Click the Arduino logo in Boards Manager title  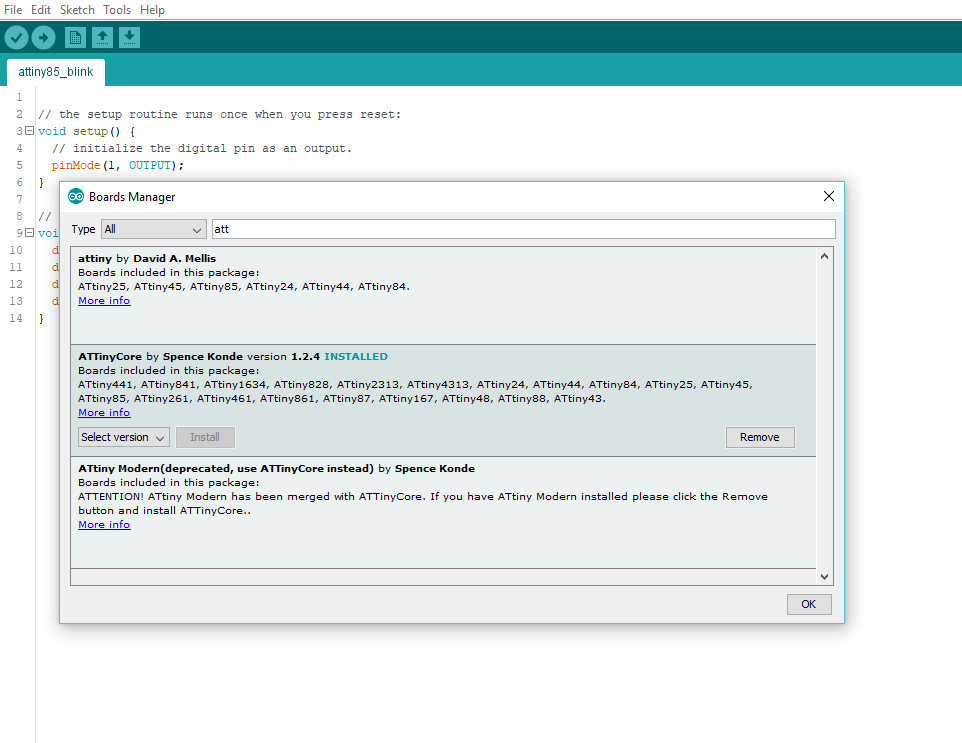click(x=76, y=196)
